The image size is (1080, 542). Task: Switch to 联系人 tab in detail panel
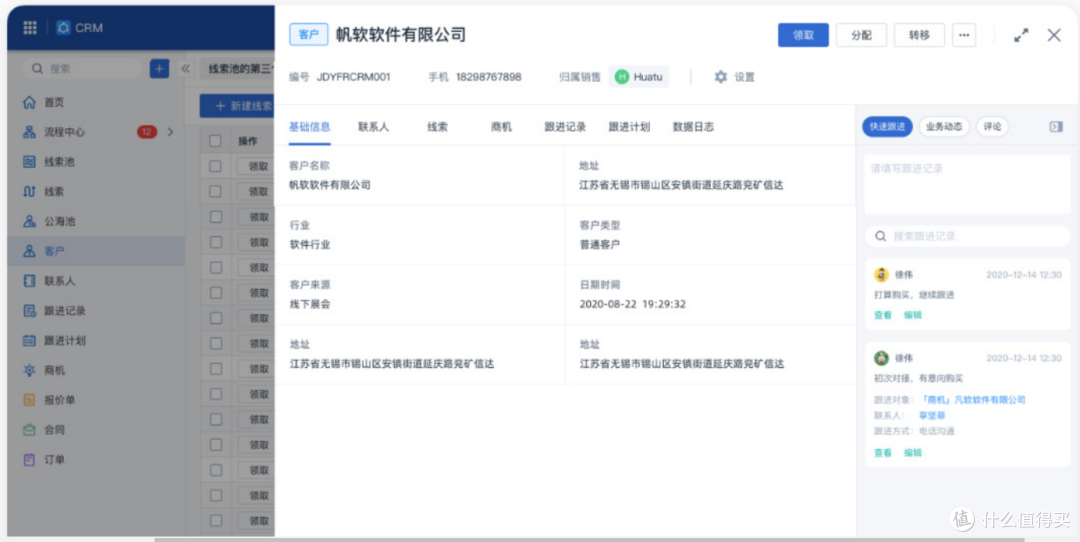[373, 127]
